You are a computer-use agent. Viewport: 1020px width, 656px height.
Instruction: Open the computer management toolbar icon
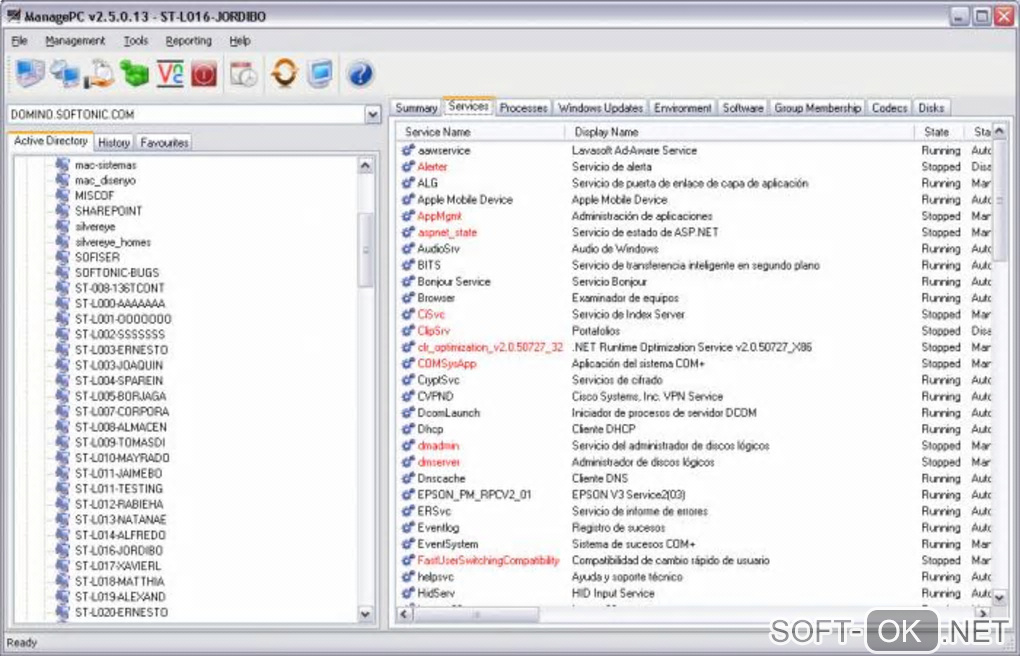(x=29, y=74)
